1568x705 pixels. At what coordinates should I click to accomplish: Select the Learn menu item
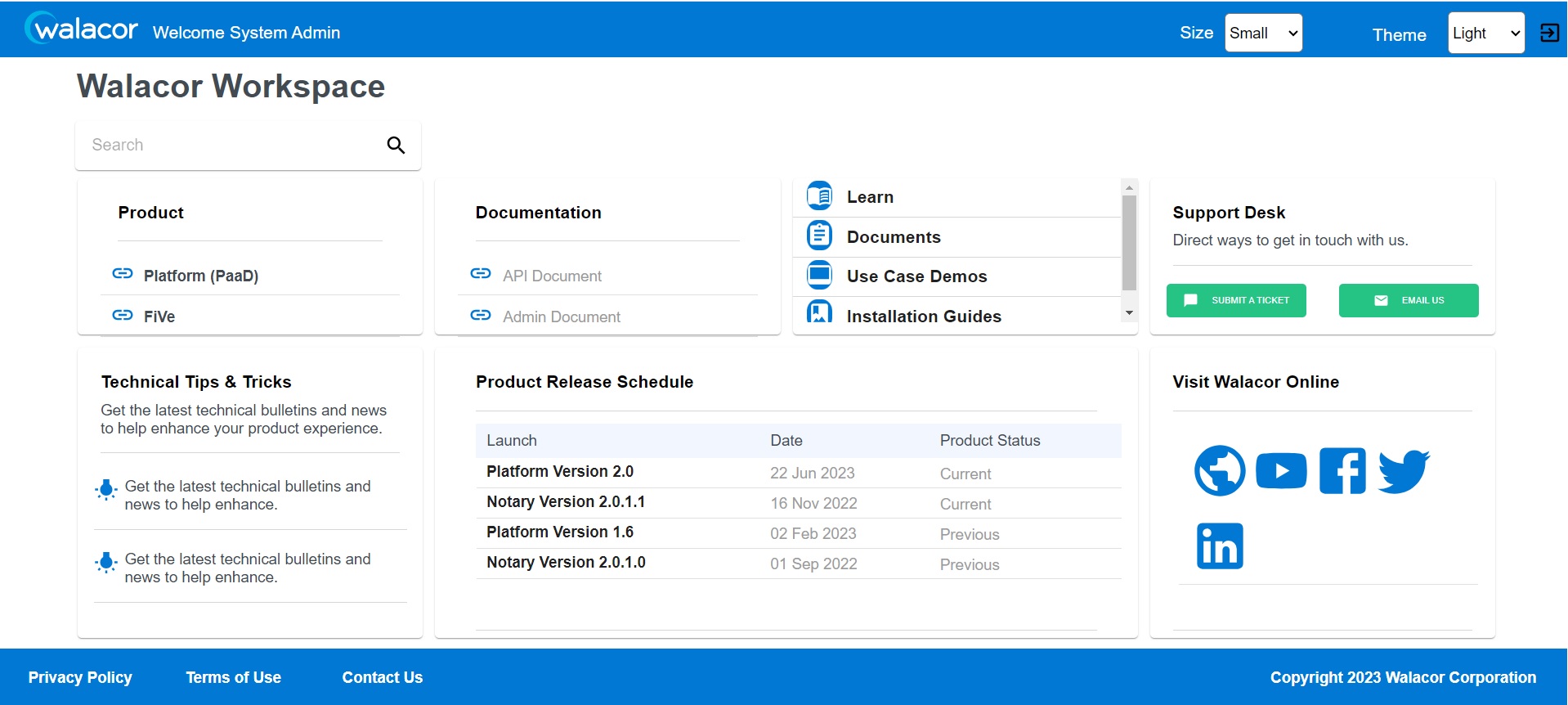pos(957,197)
